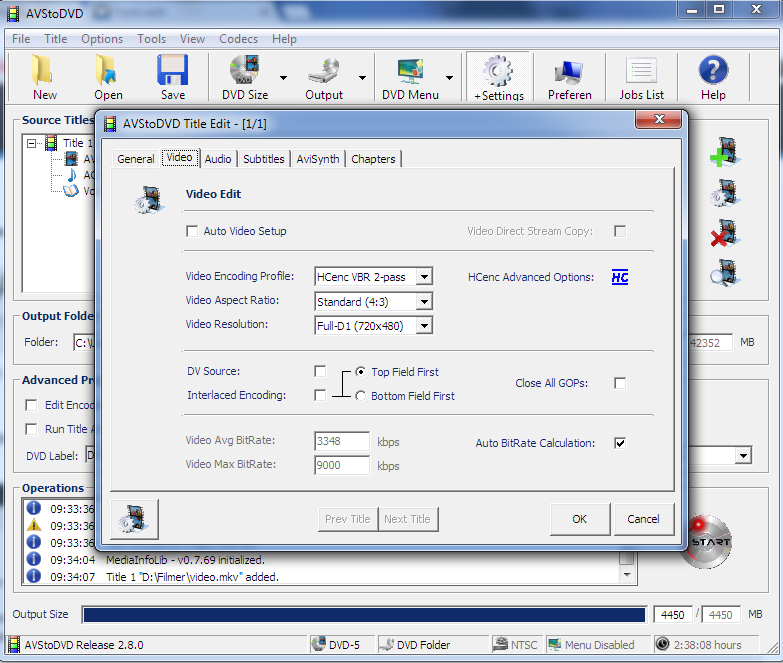Click the add title green plus icon
Screen dimensions: 783x663
coord(725,152)
